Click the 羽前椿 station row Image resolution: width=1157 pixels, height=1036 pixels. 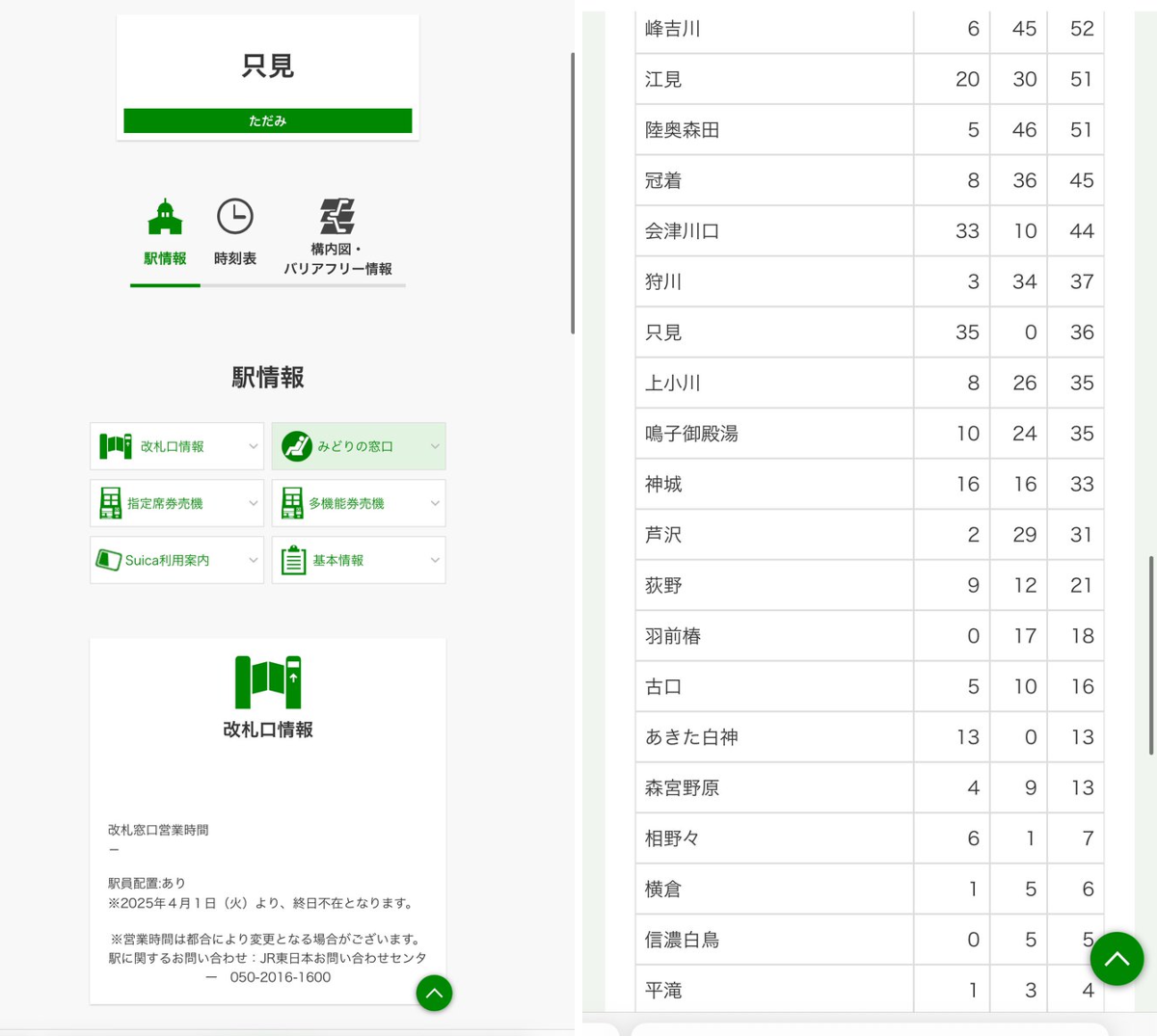tap(870, 636)
